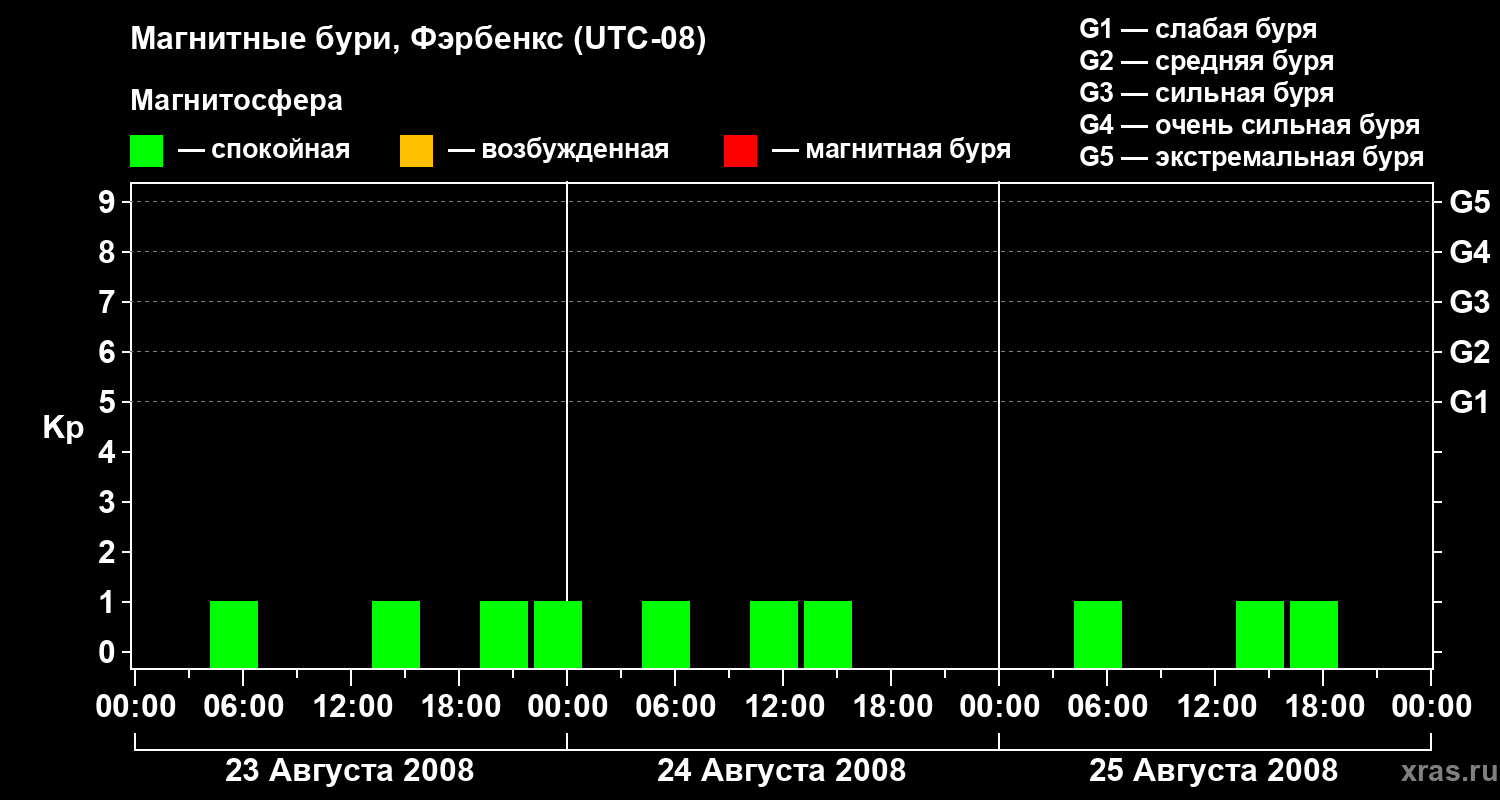The image size is (1500, 800).
Task: Click the orange 'возбужденная' legend swatch
Action: click(x=416, y=151)
